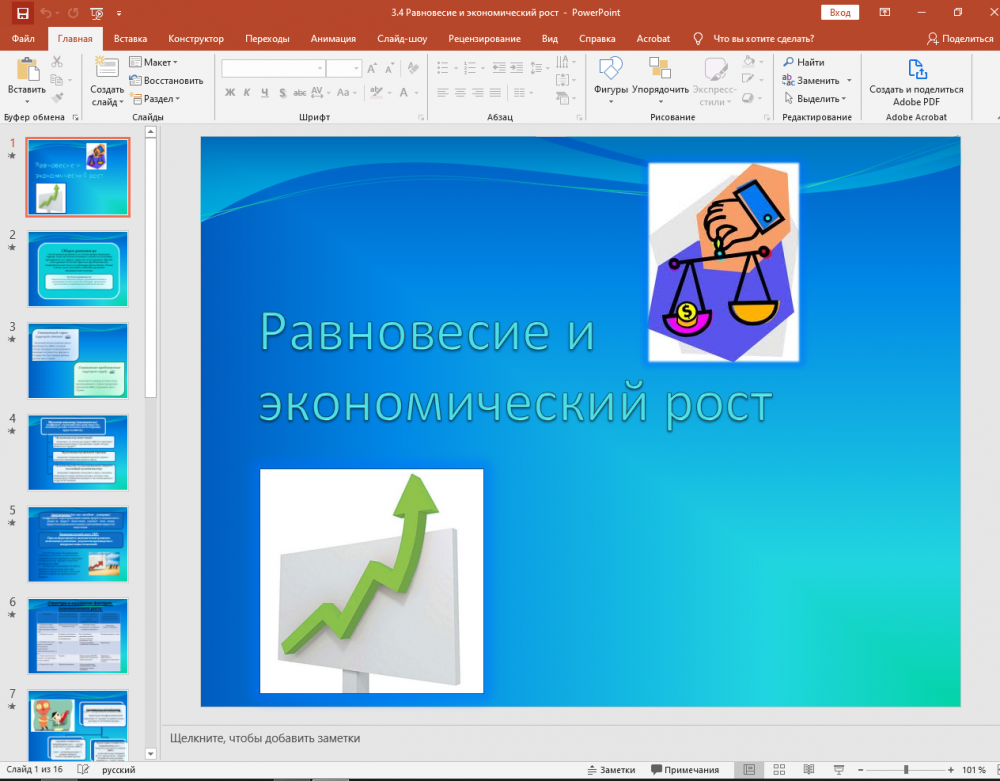Save the presentation with the floppy disk icon
Screen dimensions: 1000x781
[22, 13]
